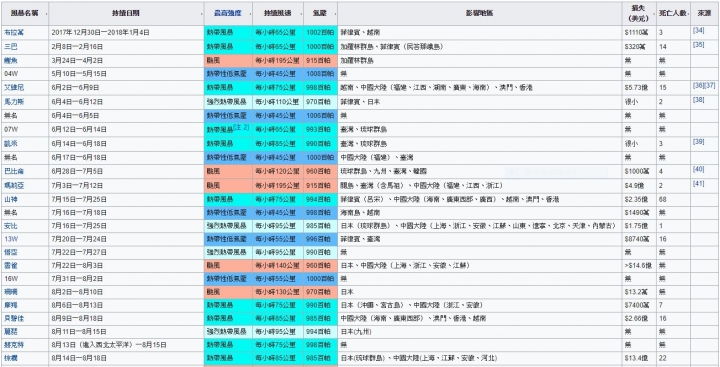Select 無名 in the 7月16日—7月18日 row
720x367 pixels.
click(11, 213)
